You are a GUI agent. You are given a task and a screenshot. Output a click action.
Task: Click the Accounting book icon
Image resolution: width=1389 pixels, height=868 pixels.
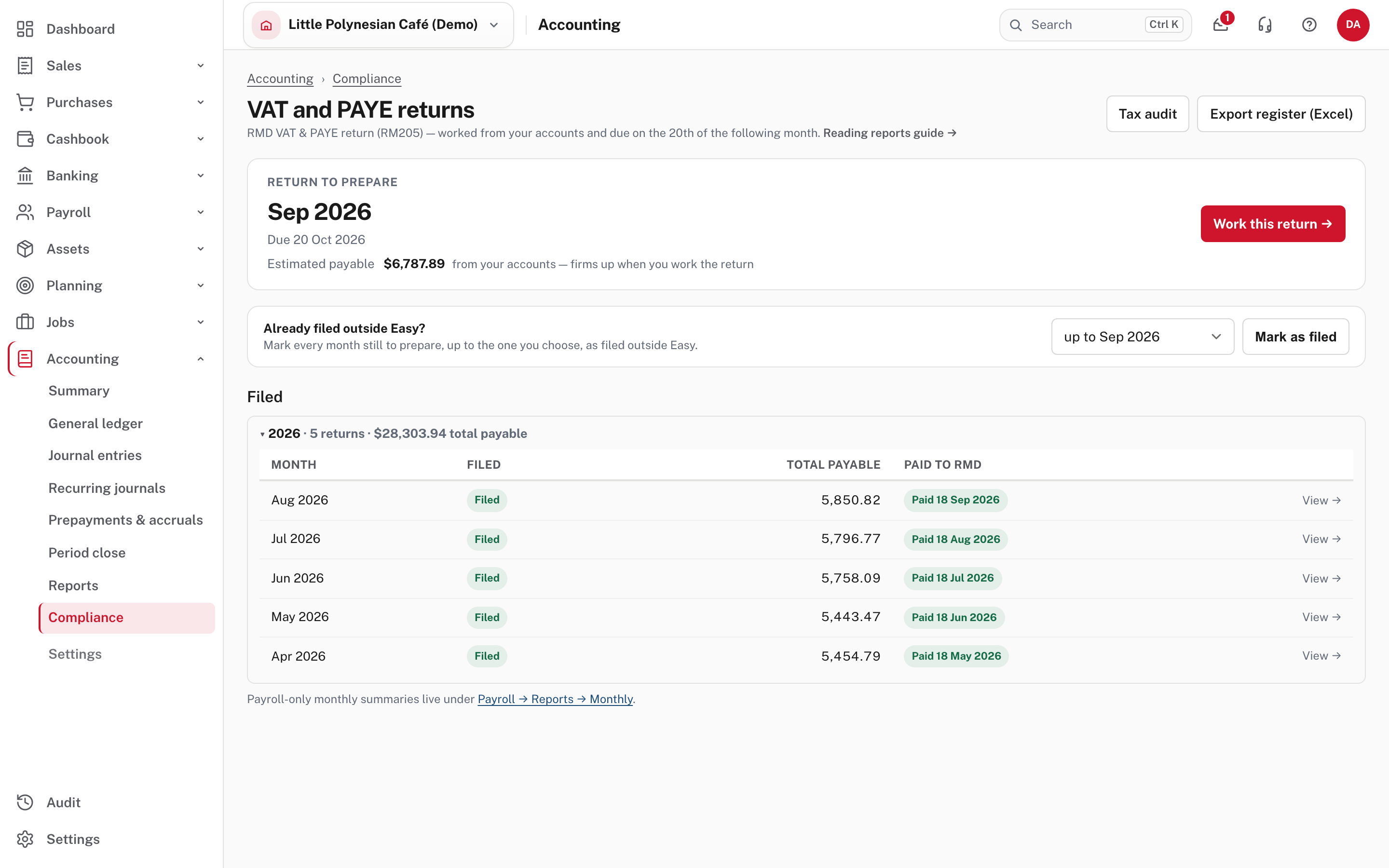coord(25,359)
